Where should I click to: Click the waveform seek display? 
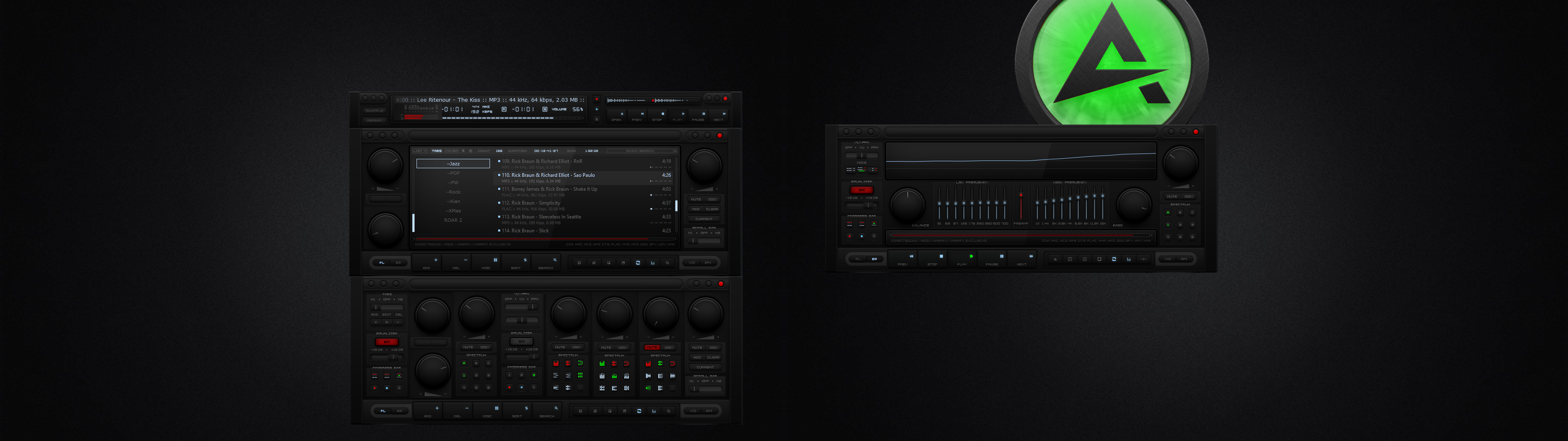(x=654, y=100)
